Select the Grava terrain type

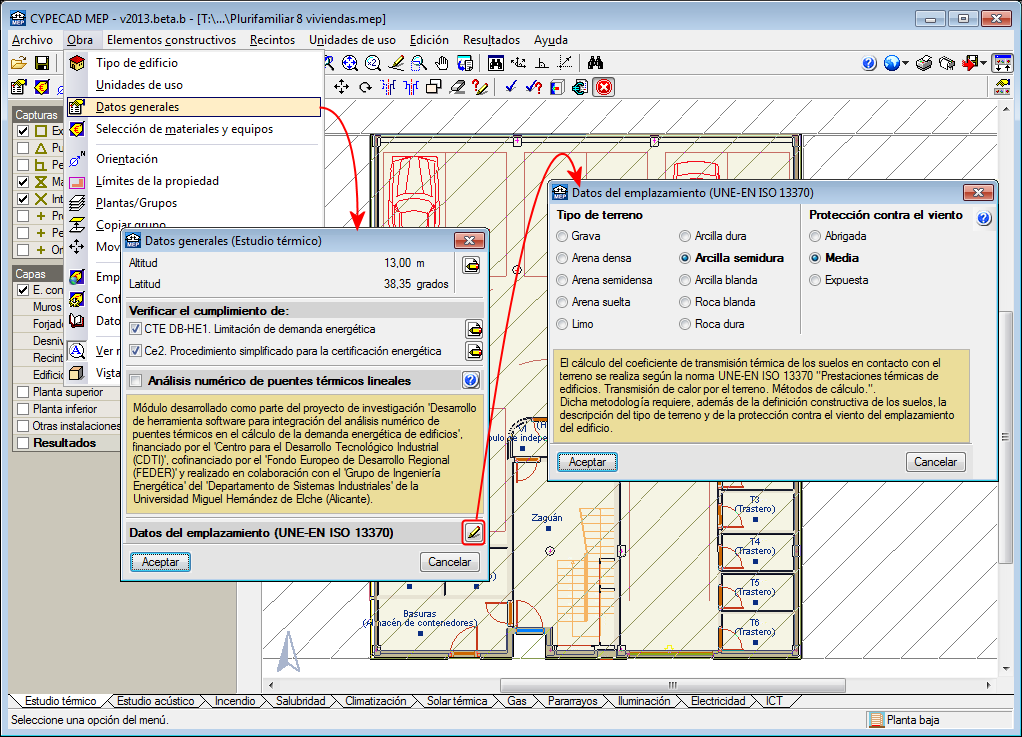click(x=562, y=236)
